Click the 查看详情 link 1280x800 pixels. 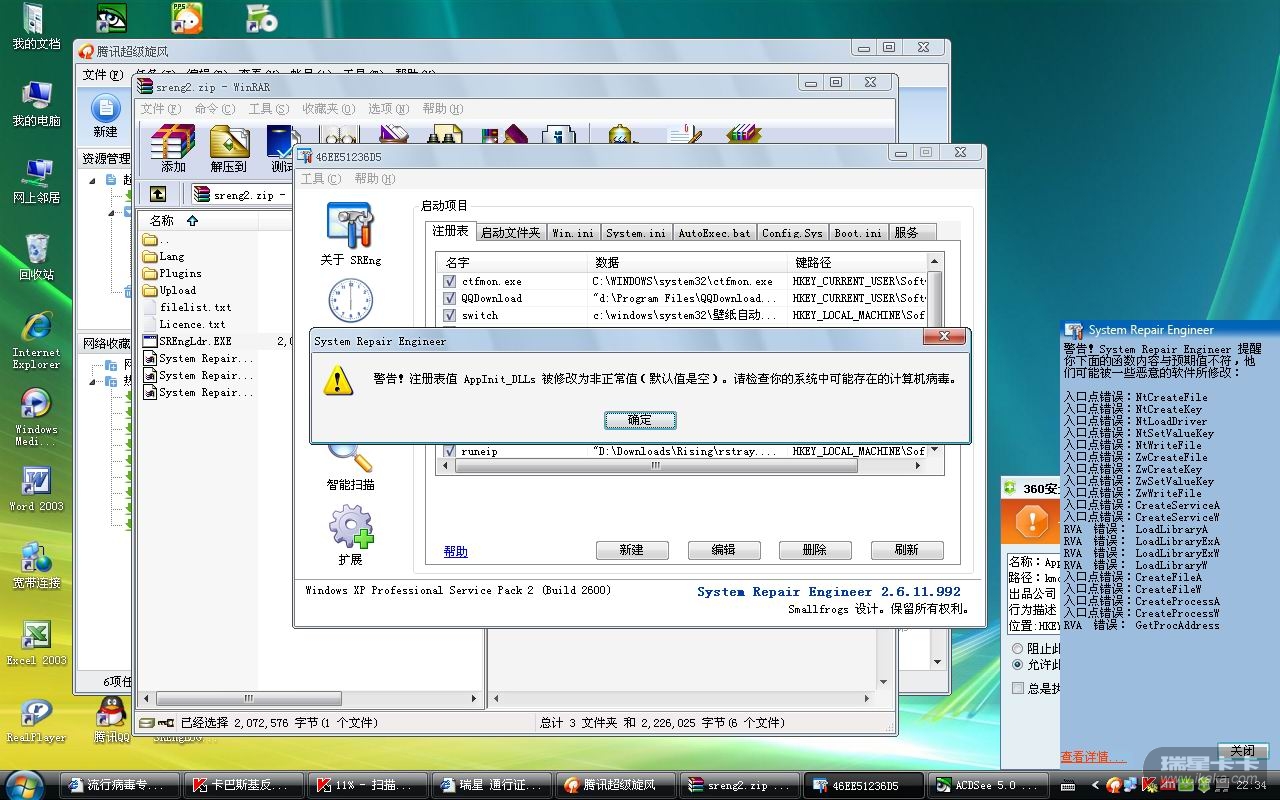tap(1093, 757)
